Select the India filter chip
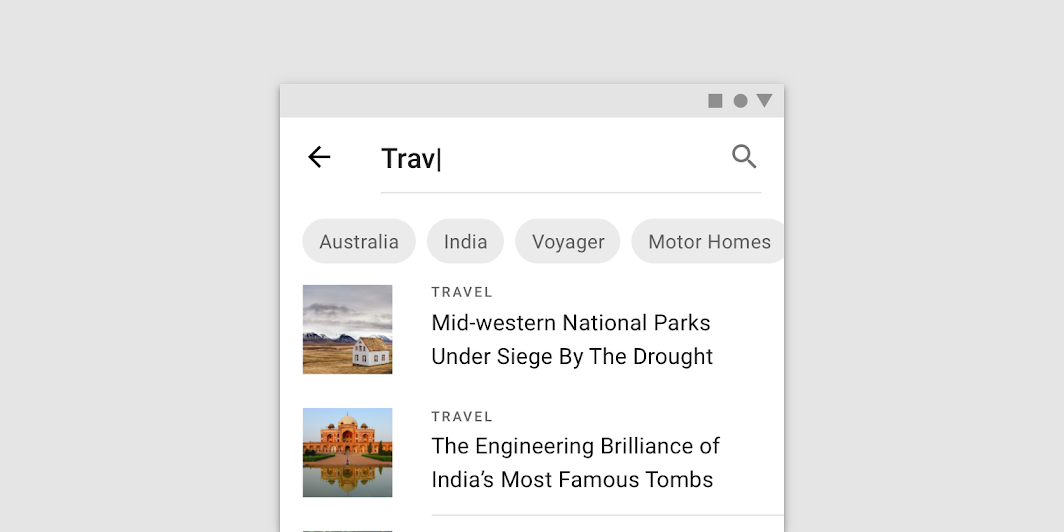Image resolution: width=1064 pixels, height=532 pixels. click(466, 242)
